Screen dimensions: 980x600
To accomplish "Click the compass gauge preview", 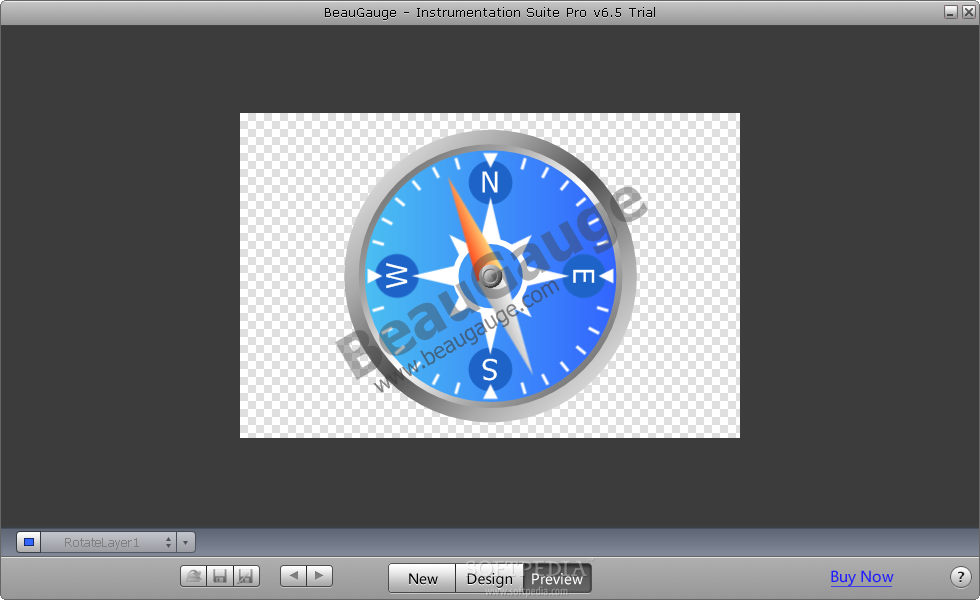I will (490, 276).
